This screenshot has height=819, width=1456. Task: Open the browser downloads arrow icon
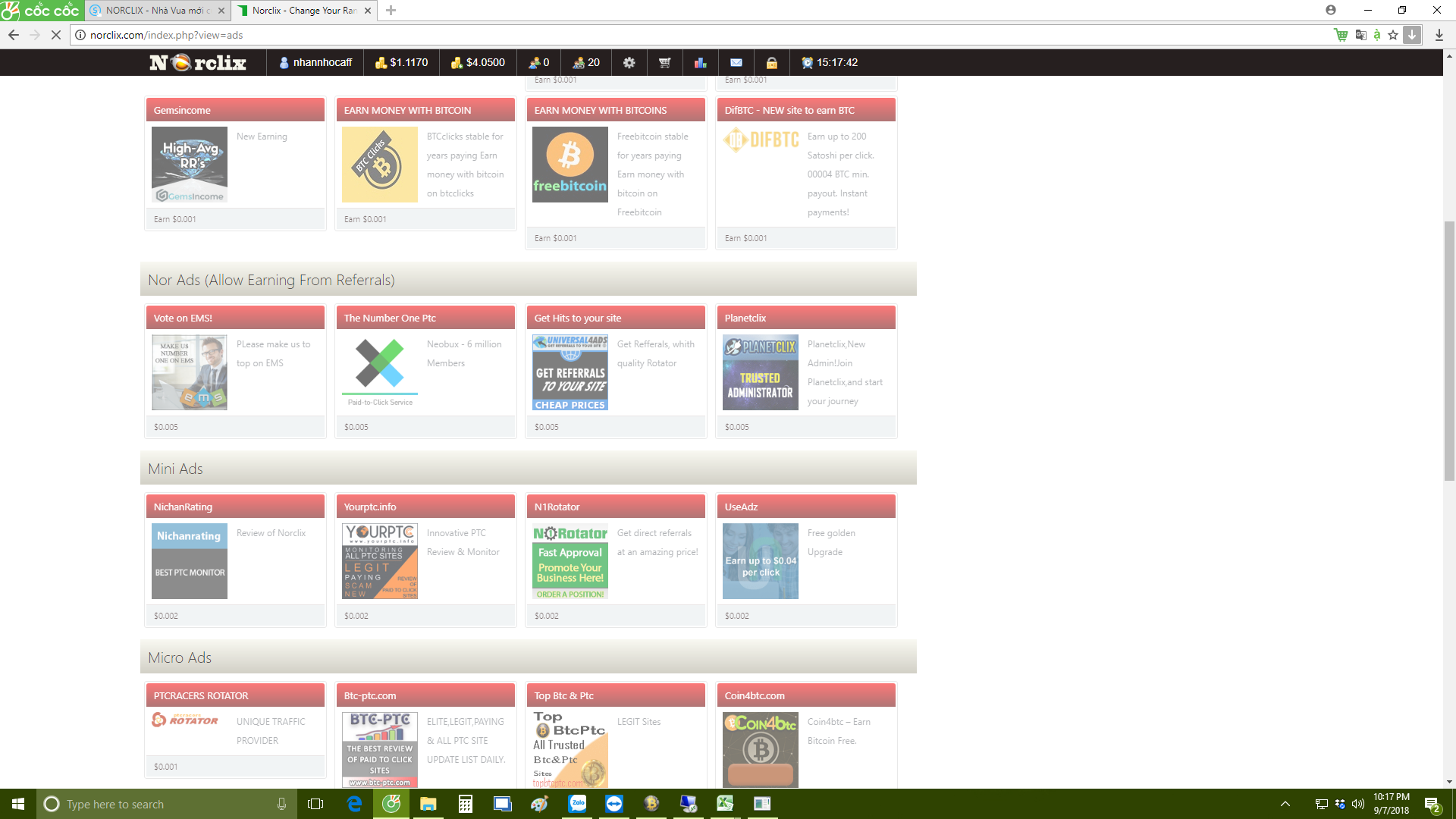[x=1439, y=35]
